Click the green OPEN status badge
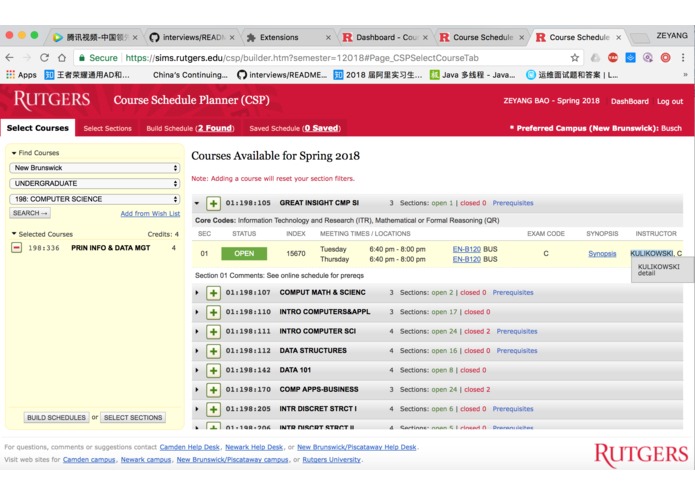The image size is (695, 494). pos(244,254)
